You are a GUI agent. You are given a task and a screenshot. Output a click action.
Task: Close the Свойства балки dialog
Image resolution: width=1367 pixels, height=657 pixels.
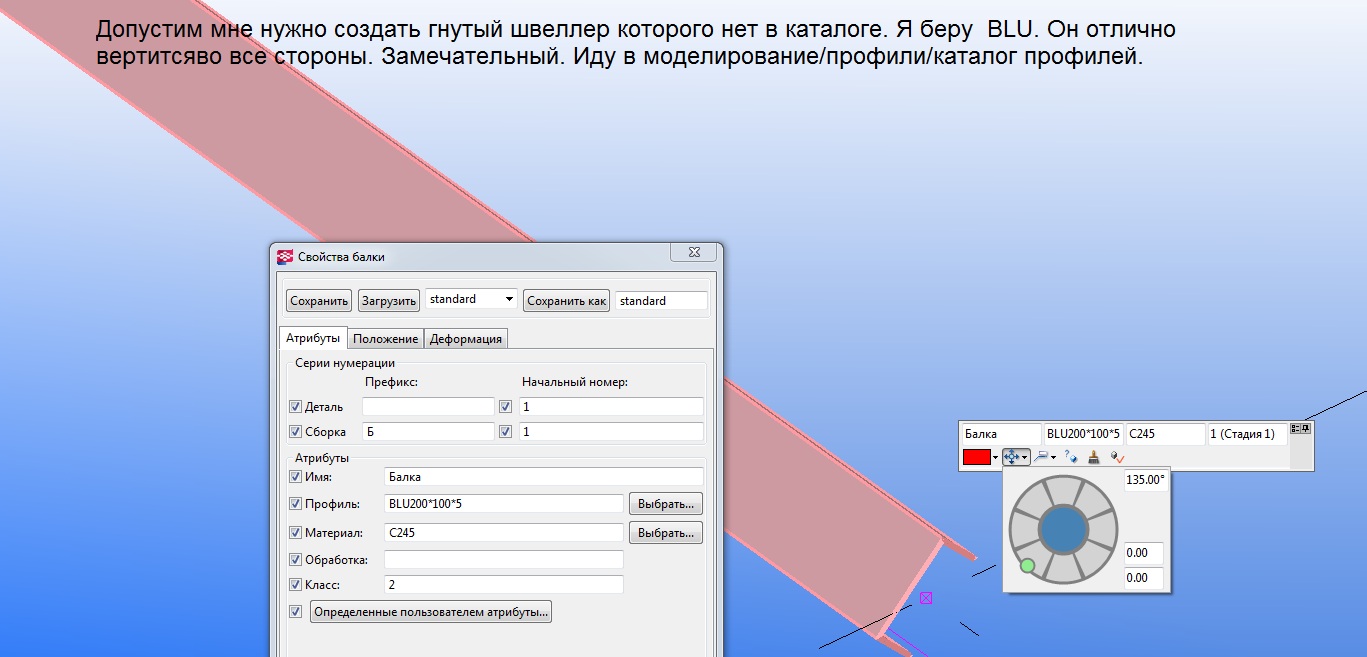point(692,254)
